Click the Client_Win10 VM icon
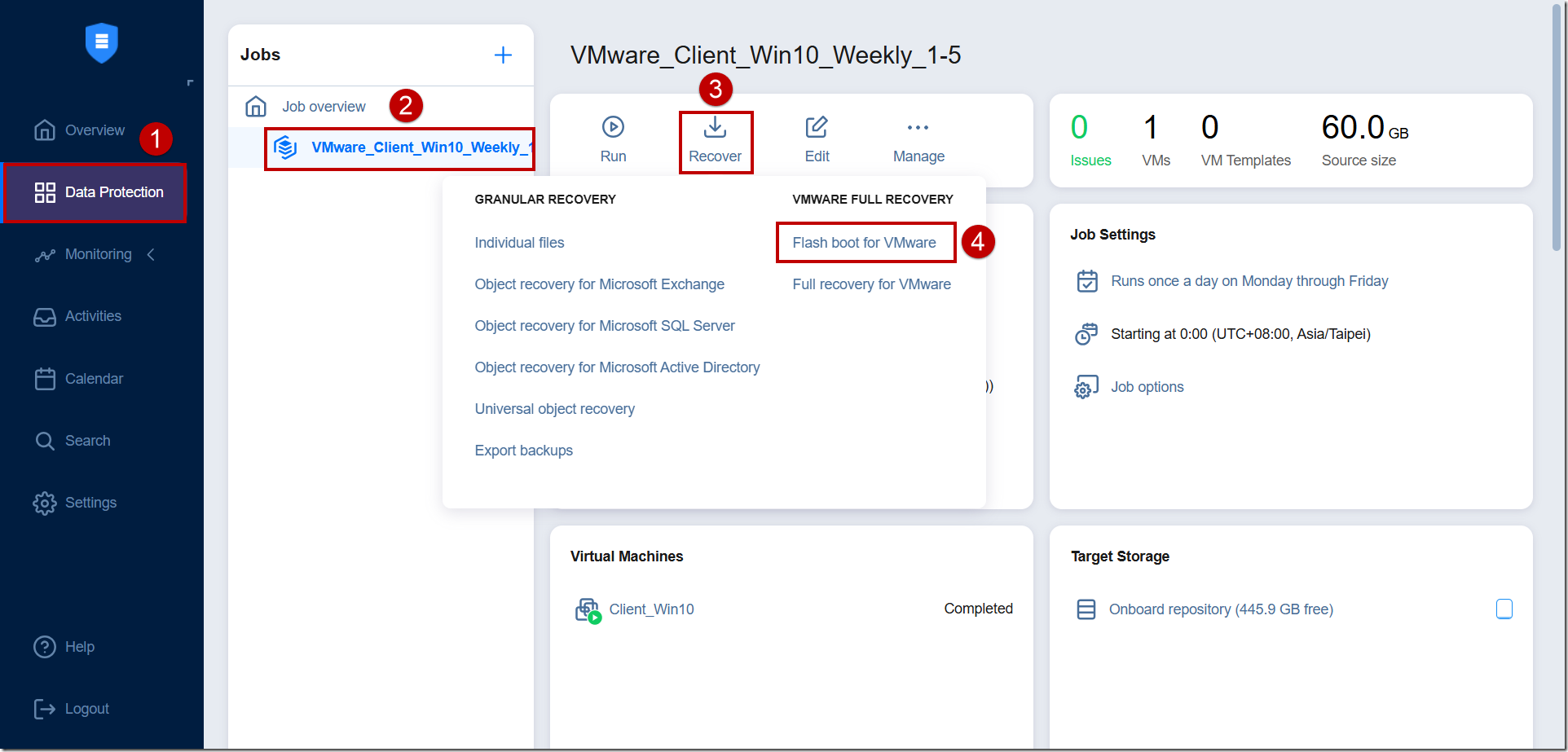Image resolution: width=1568 pixels, height=752 pixels. (588, 610)
